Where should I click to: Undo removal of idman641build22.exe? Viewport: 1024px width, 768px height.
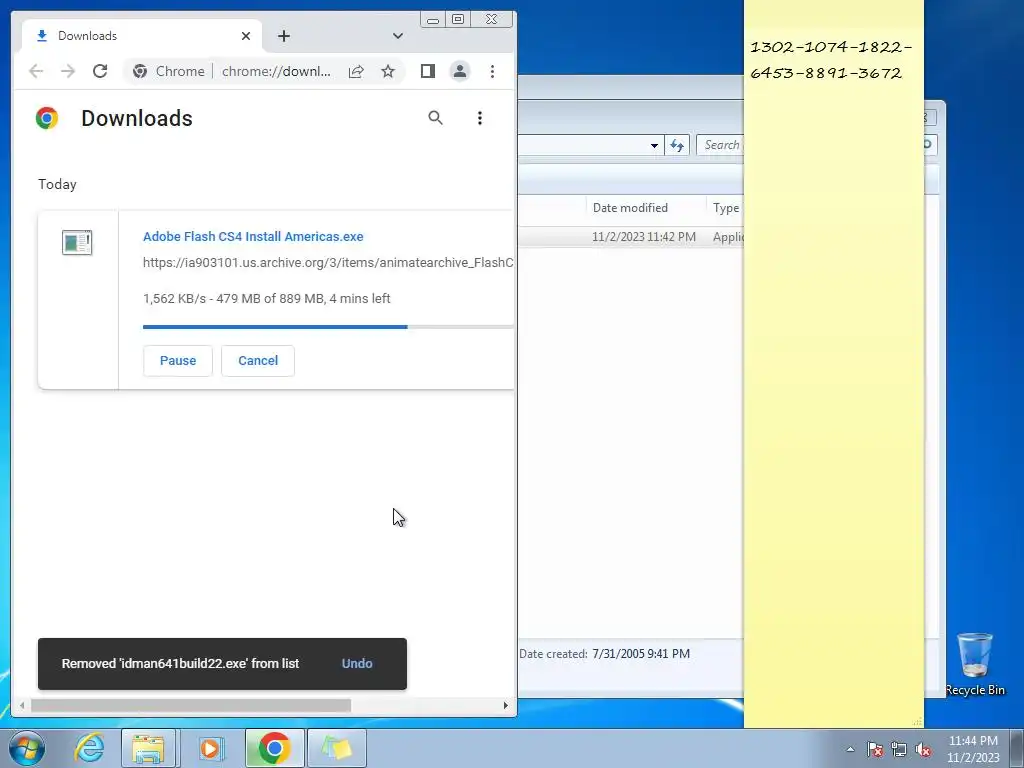click(x=357, y=664)
